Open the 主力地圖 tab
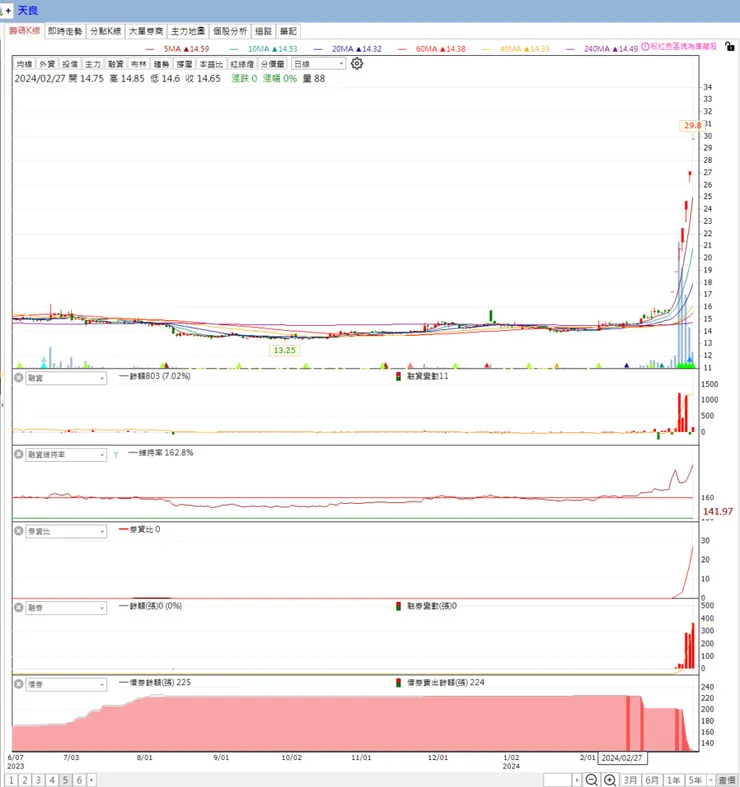Viewport: 740px width, 787px height. [x=188, y=31]
